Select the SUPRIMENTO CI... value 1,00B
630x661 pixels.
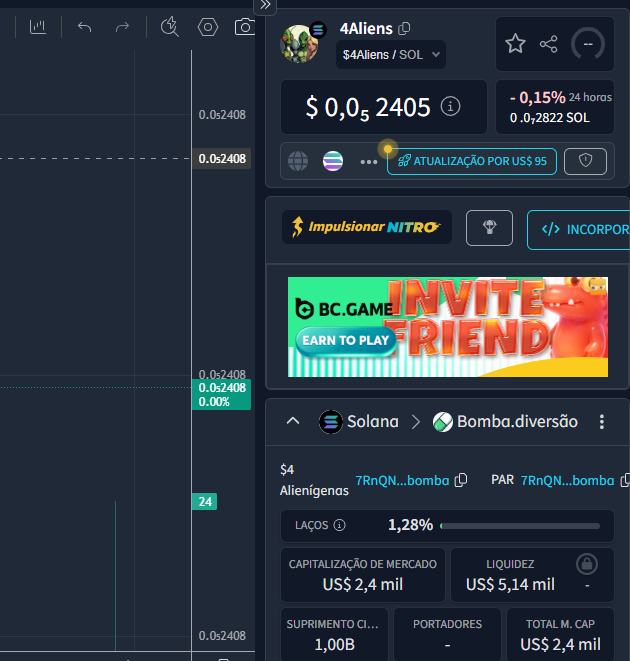[335, 645]
